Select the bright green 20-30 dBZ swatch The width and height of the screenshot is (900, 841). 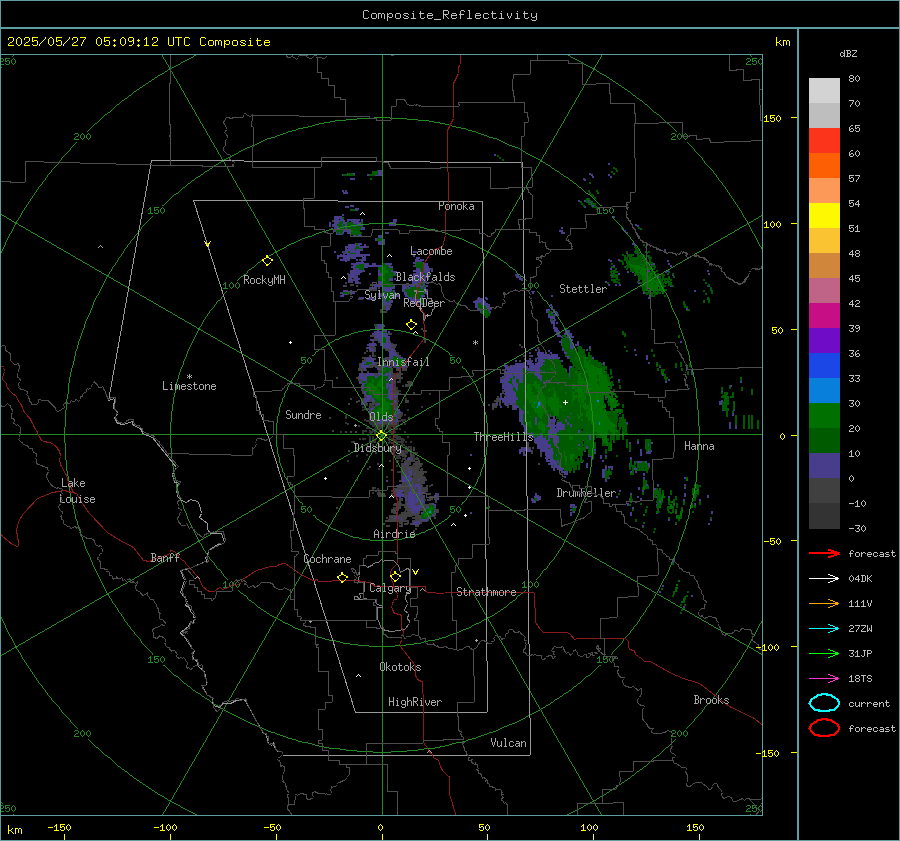click(824, 416)
